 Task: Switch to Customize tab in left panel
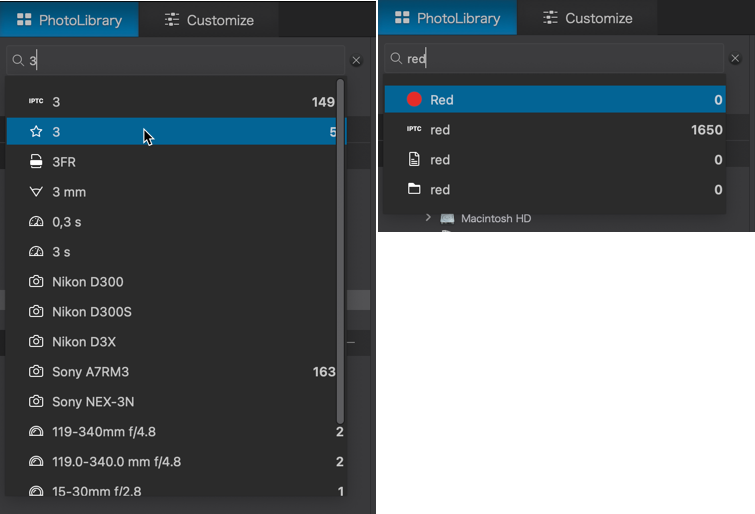(x=209, y=20)
